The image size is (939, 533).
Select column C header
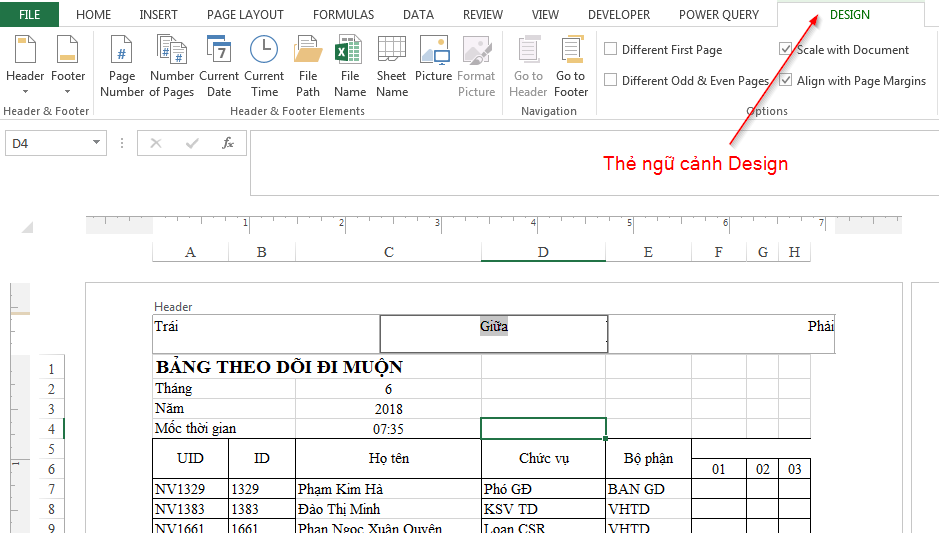389,252
